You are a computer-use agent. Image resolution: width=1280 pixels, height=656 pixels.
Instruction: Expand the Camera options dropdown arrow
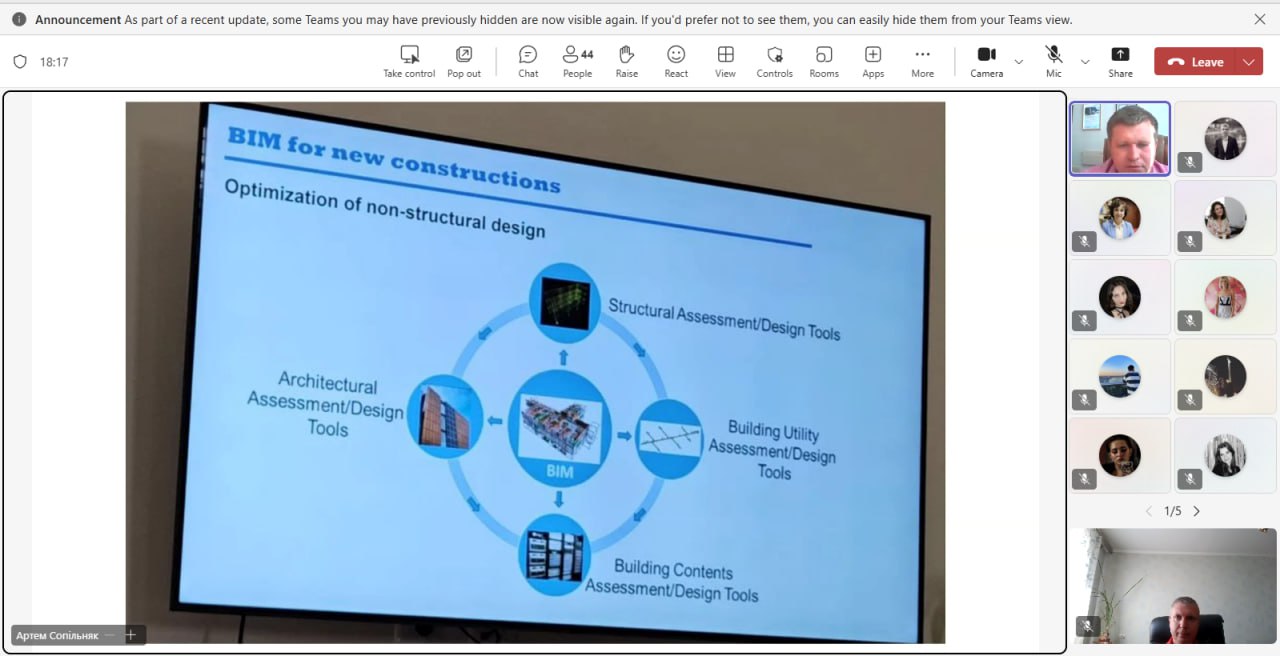point(1019,62)
